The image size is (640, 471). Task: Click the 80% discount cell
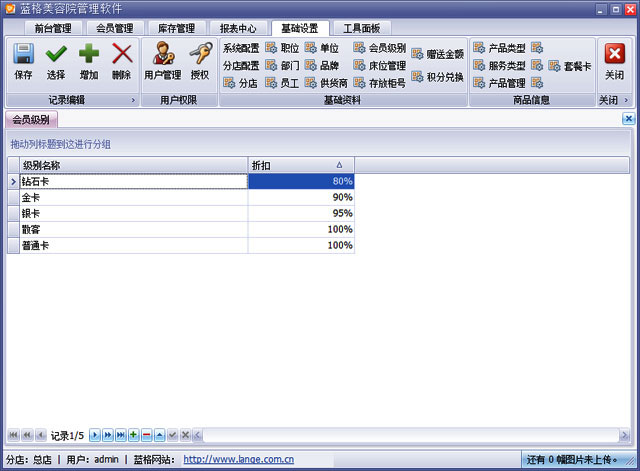pos(301,181)
